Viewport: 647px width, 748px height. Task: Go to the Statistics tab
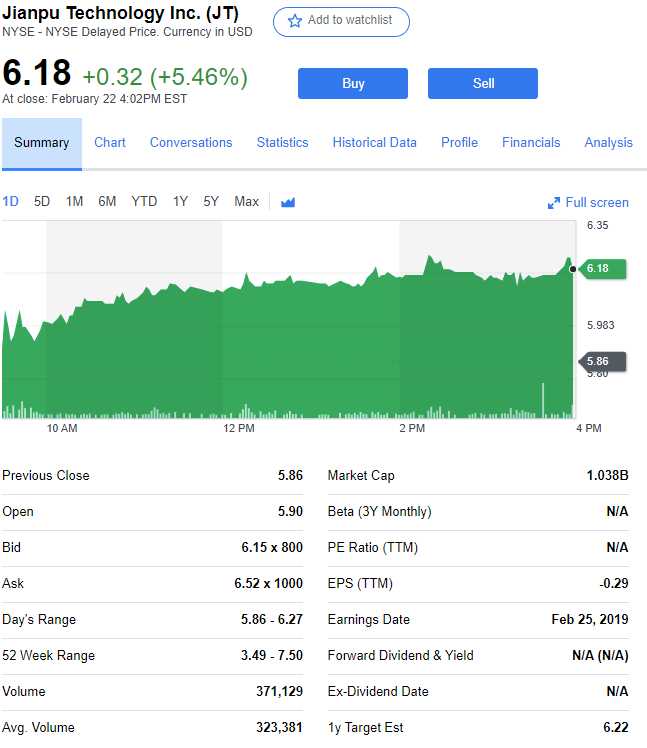point(282,143)
